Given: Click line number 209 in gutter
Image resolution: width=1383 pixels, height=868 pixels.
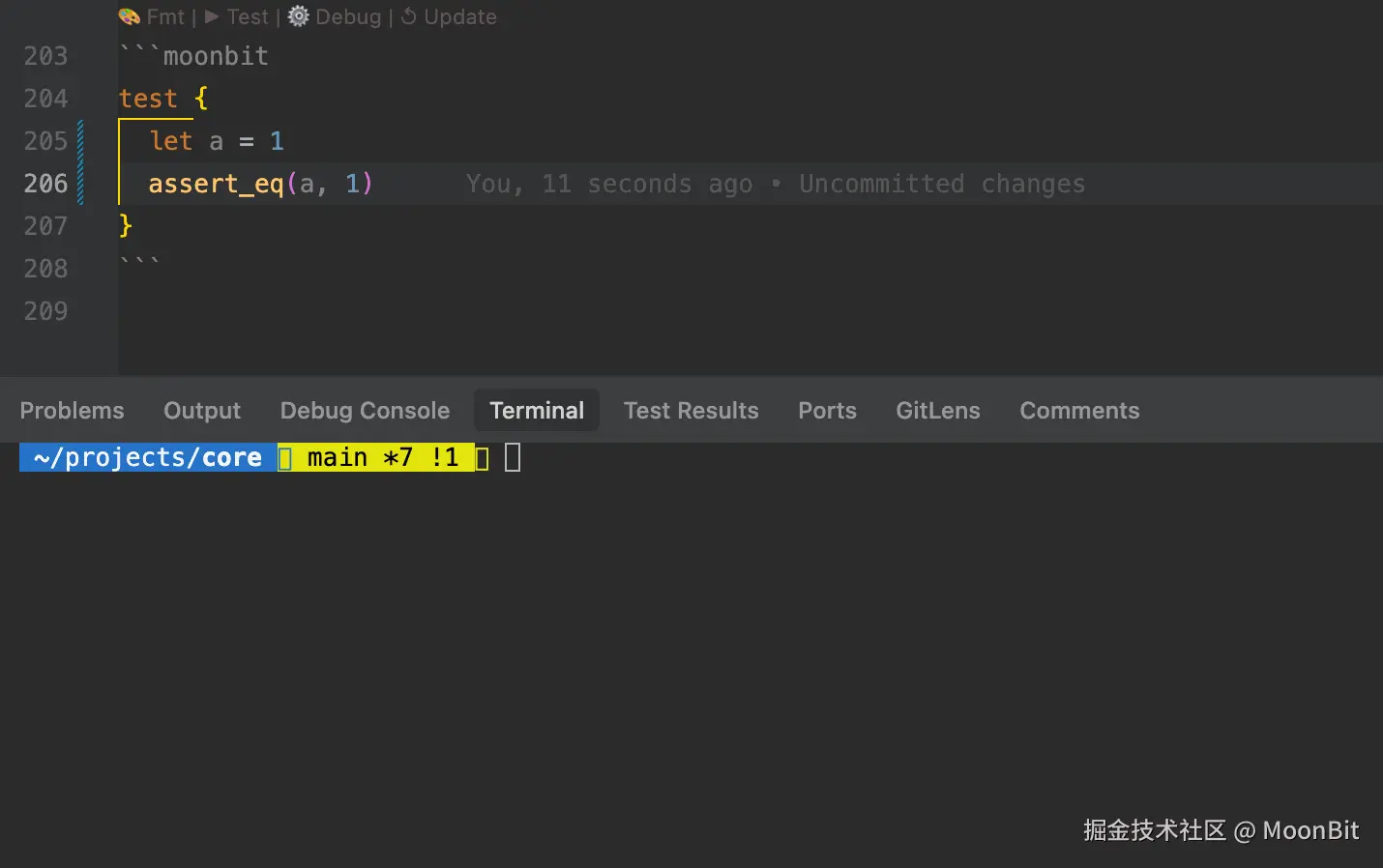Looking at the screenshot, I should pyautogui.click(x=45, y=311).
